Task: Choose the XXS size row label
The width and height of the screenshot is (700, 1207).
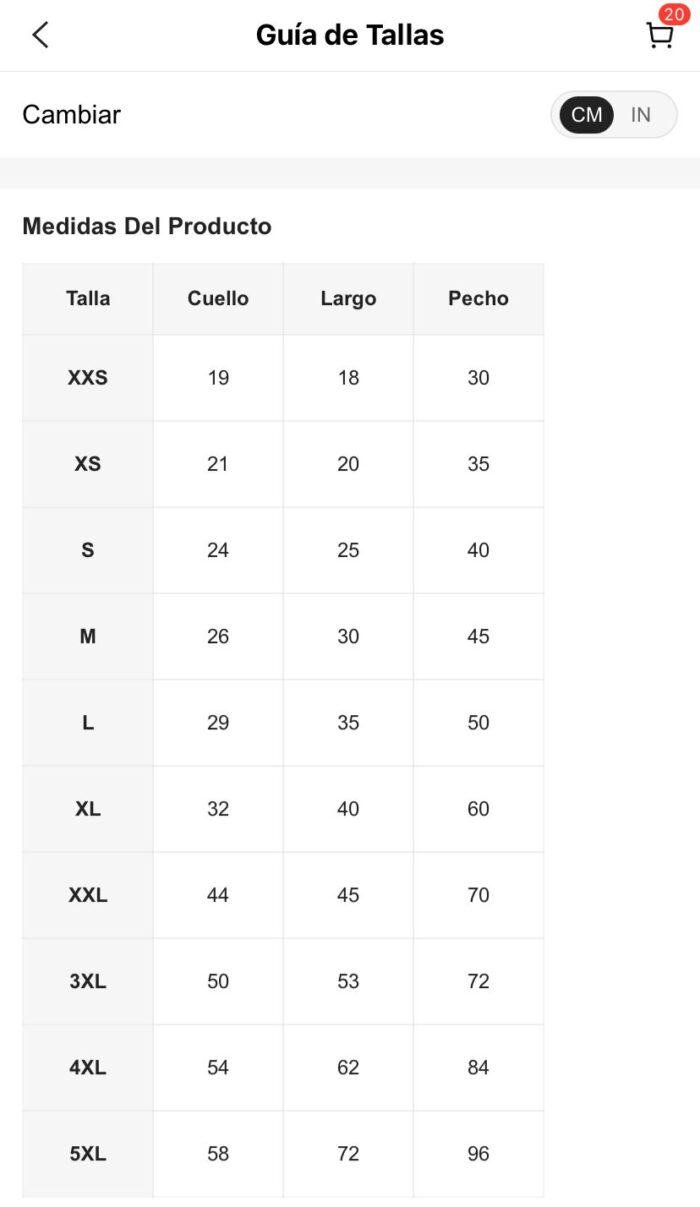Action: (x=88, y=378)
